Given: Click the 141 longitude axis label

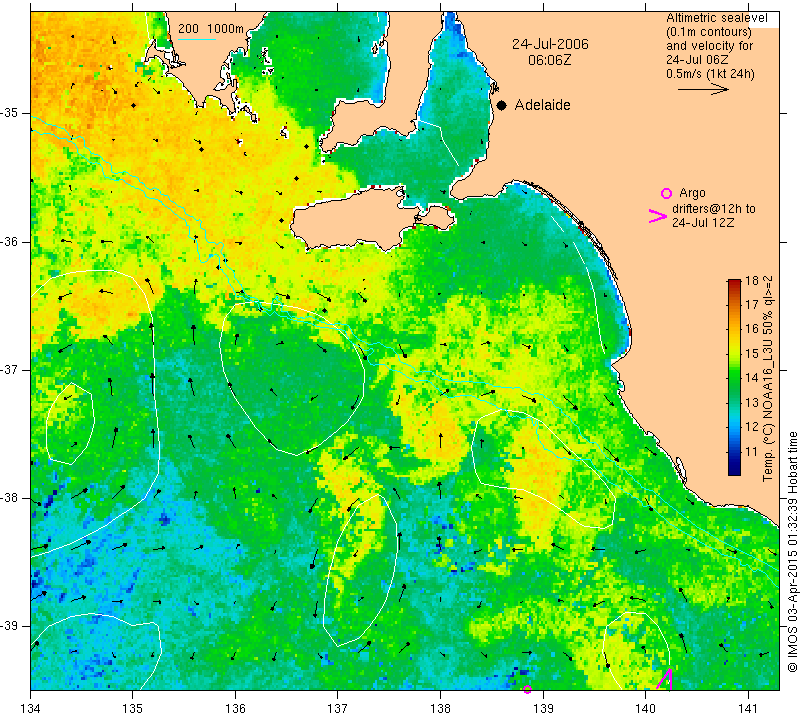Looking at the screenshot, I should click(x=748, y=709).
